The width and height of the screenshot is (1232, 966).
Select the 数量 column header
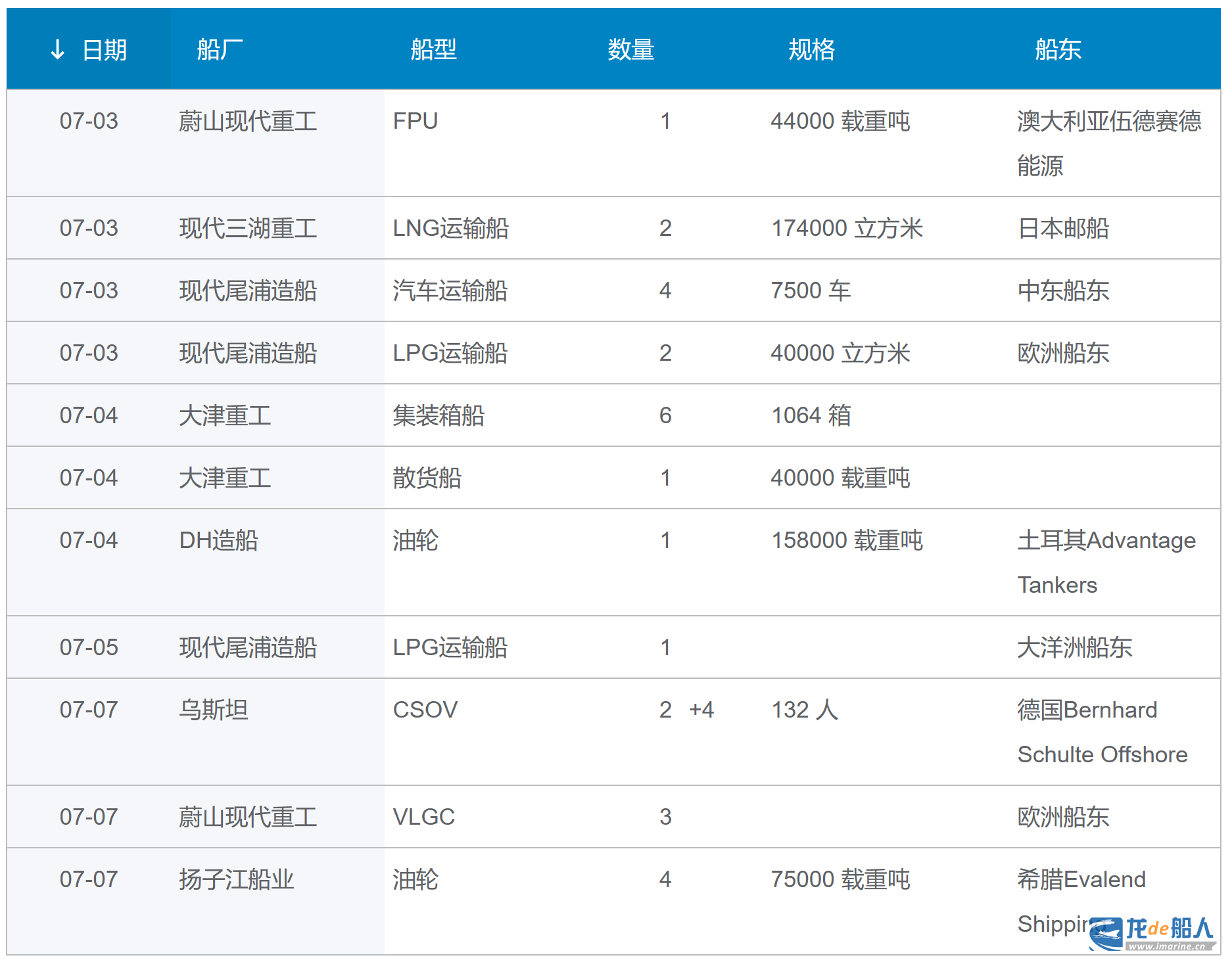click(x=630, y=50)
